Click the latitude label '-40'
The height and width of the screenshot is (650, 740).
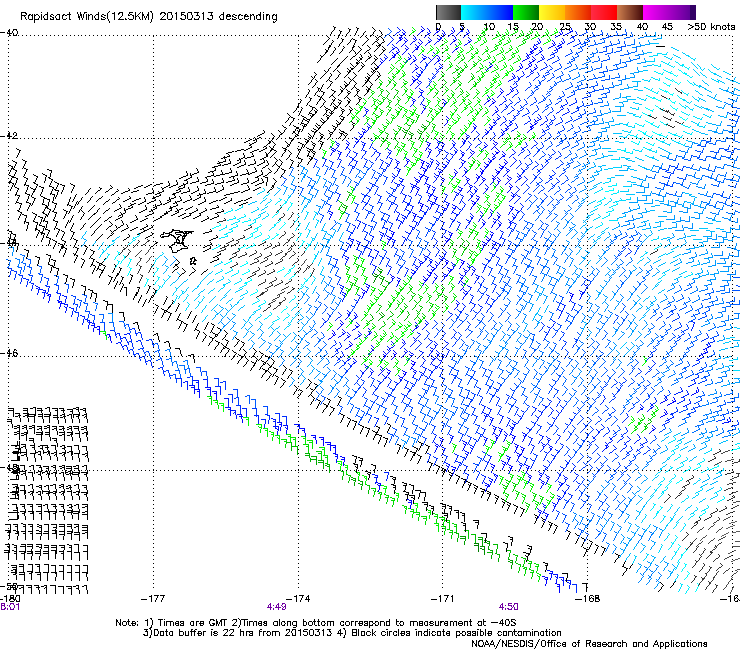(x=9, y=33)
